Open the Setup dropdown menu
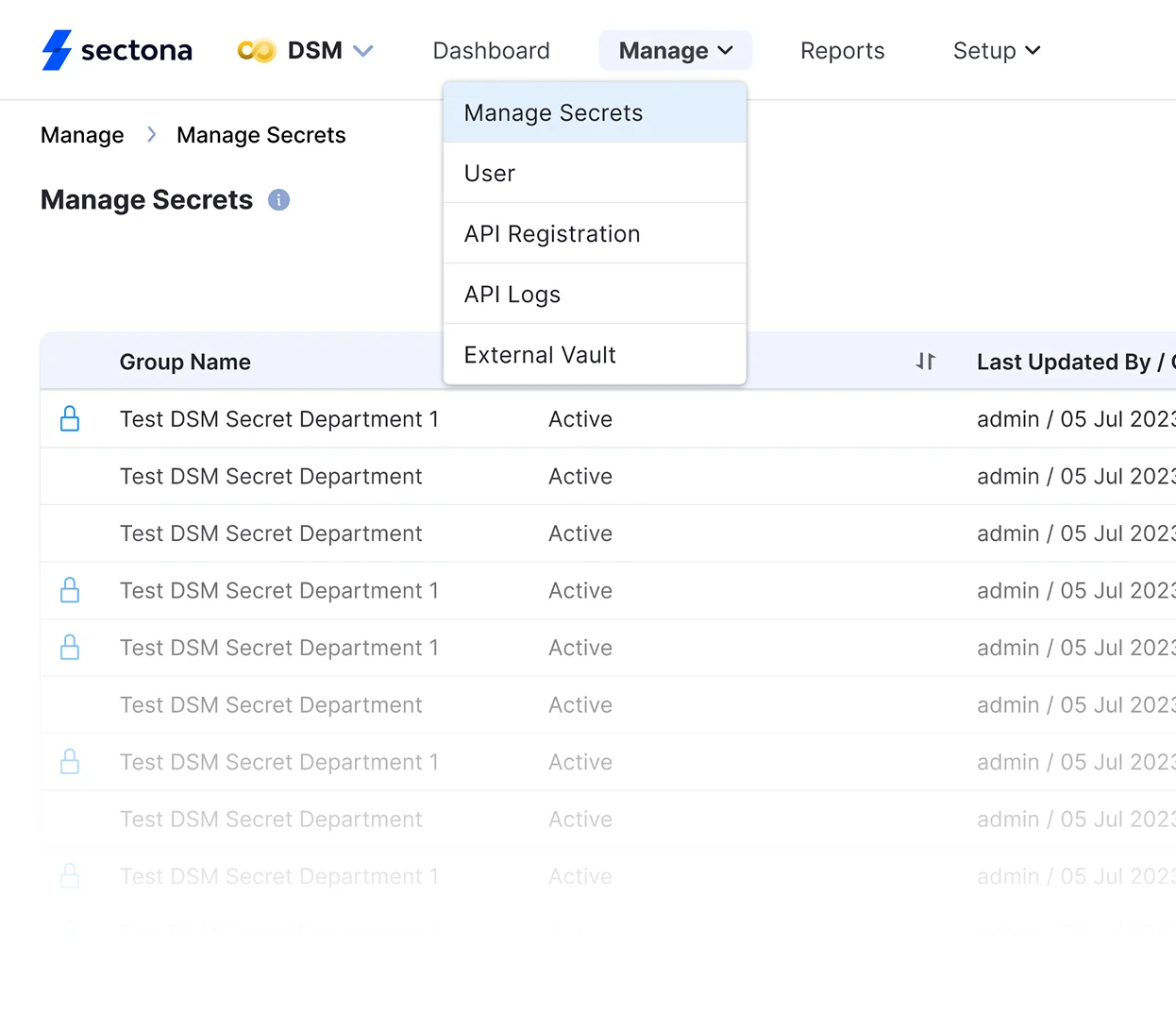Screen dimensions: 1176x1031 pyautogui.click(x=996, y=51)
